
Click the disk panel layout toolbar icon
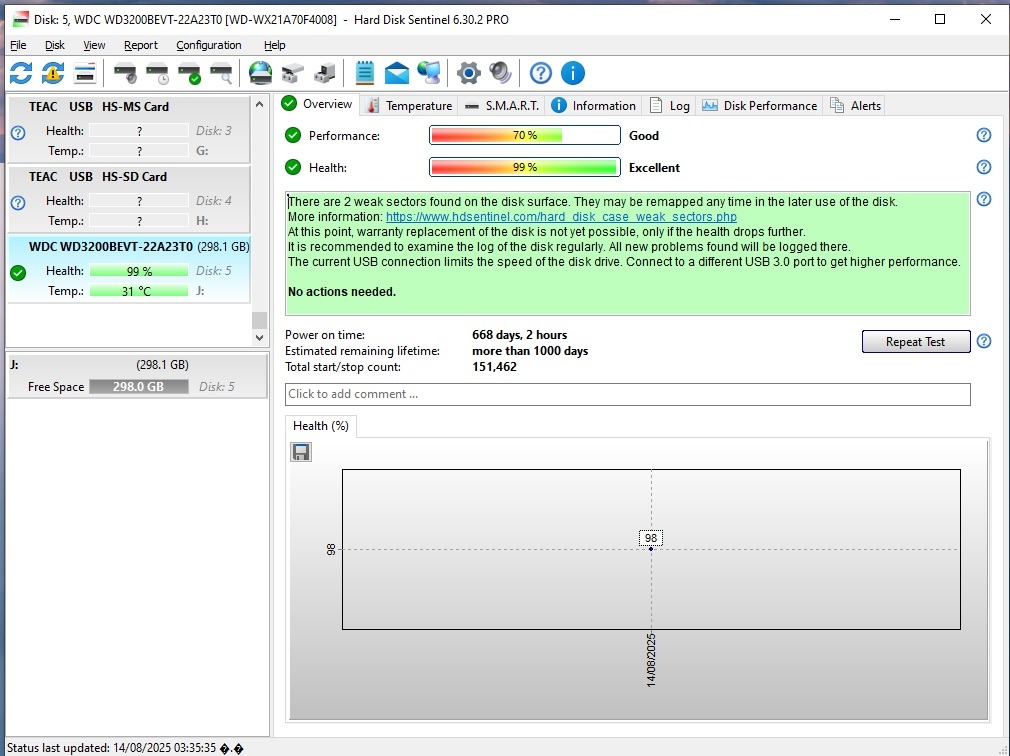tap(85, 73)
